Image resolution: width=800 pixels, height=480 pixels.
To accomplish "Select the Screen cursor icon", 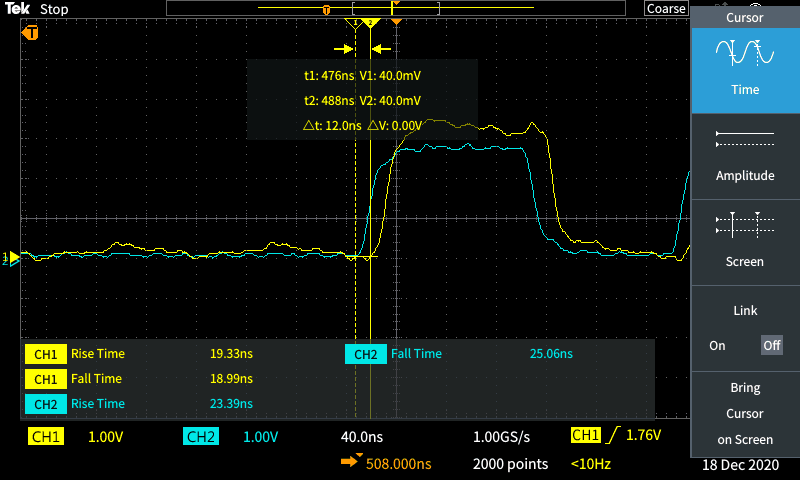I will coord(744,225).
